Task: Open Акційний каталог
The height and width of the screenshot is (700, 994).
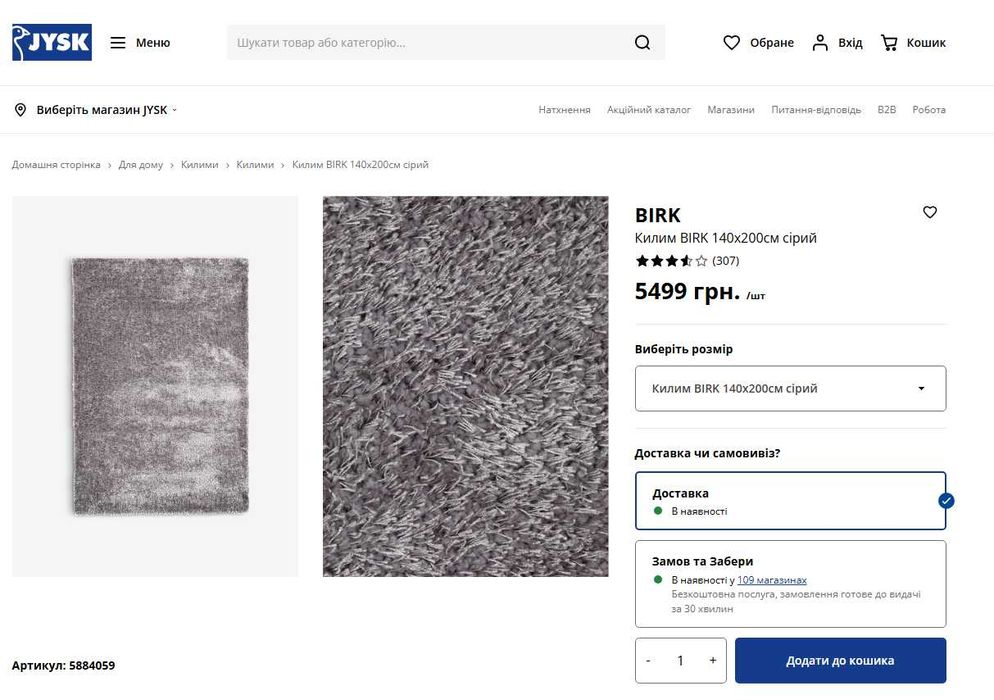Action: 649,110
